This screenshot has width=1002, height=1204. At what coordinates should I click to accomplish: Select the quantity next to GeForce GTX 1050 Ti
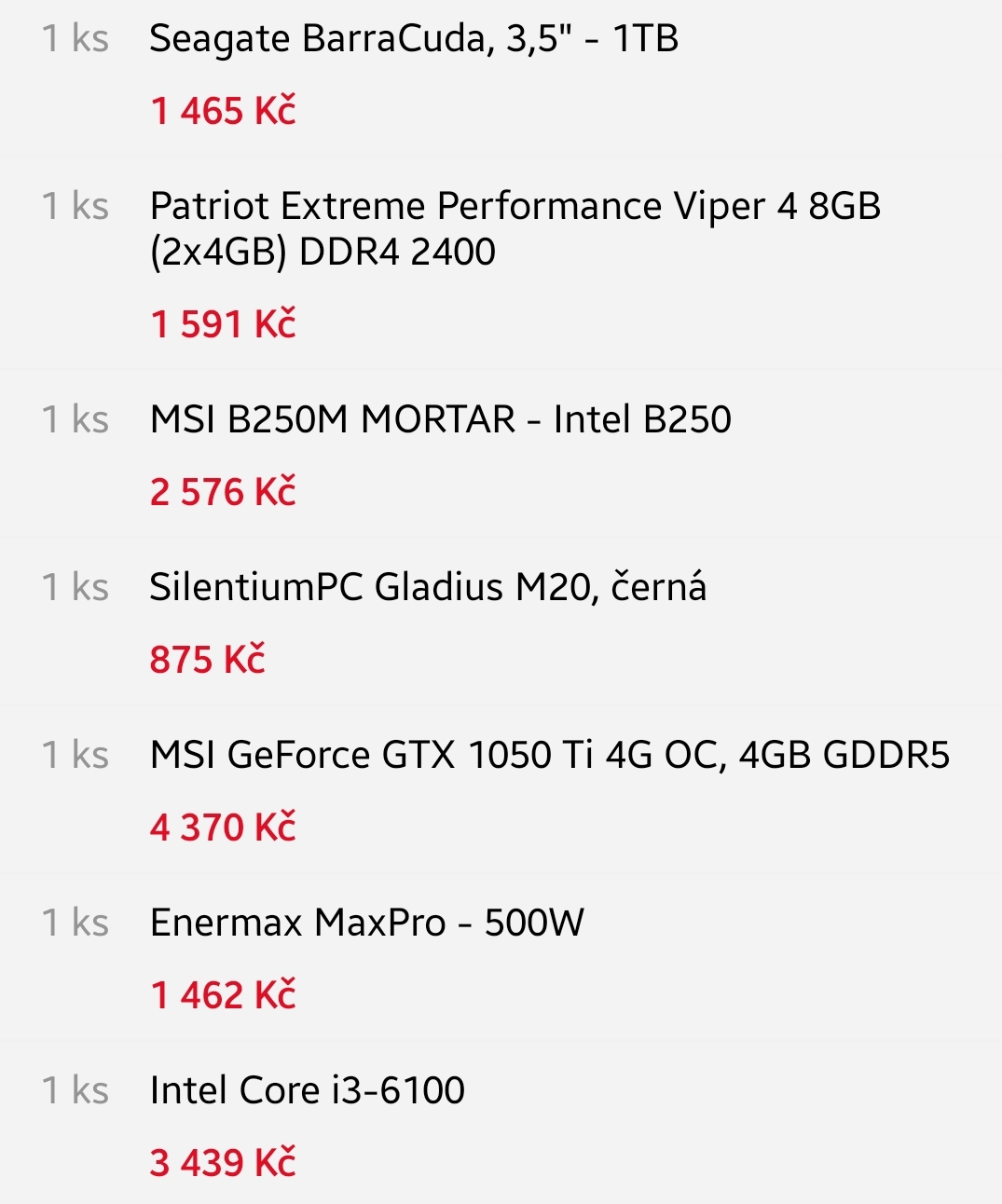[x=75, y=756]
